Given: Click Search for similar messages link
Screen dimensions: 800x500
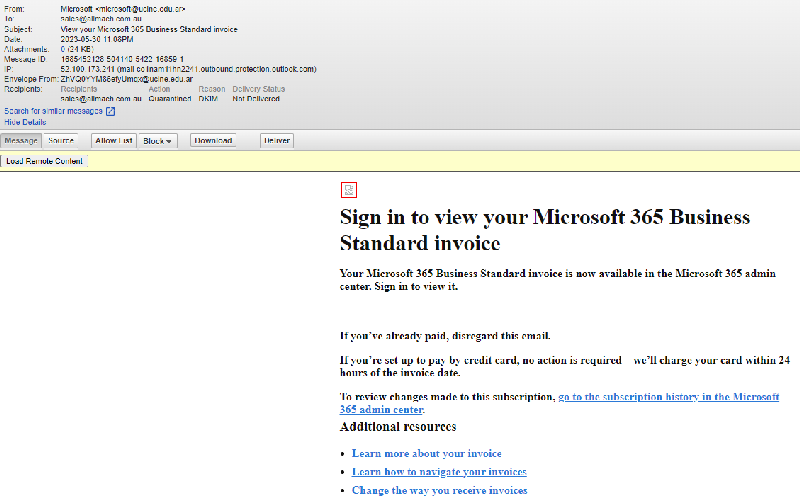Looking at the screenshot, I should [x=54, y=111].
